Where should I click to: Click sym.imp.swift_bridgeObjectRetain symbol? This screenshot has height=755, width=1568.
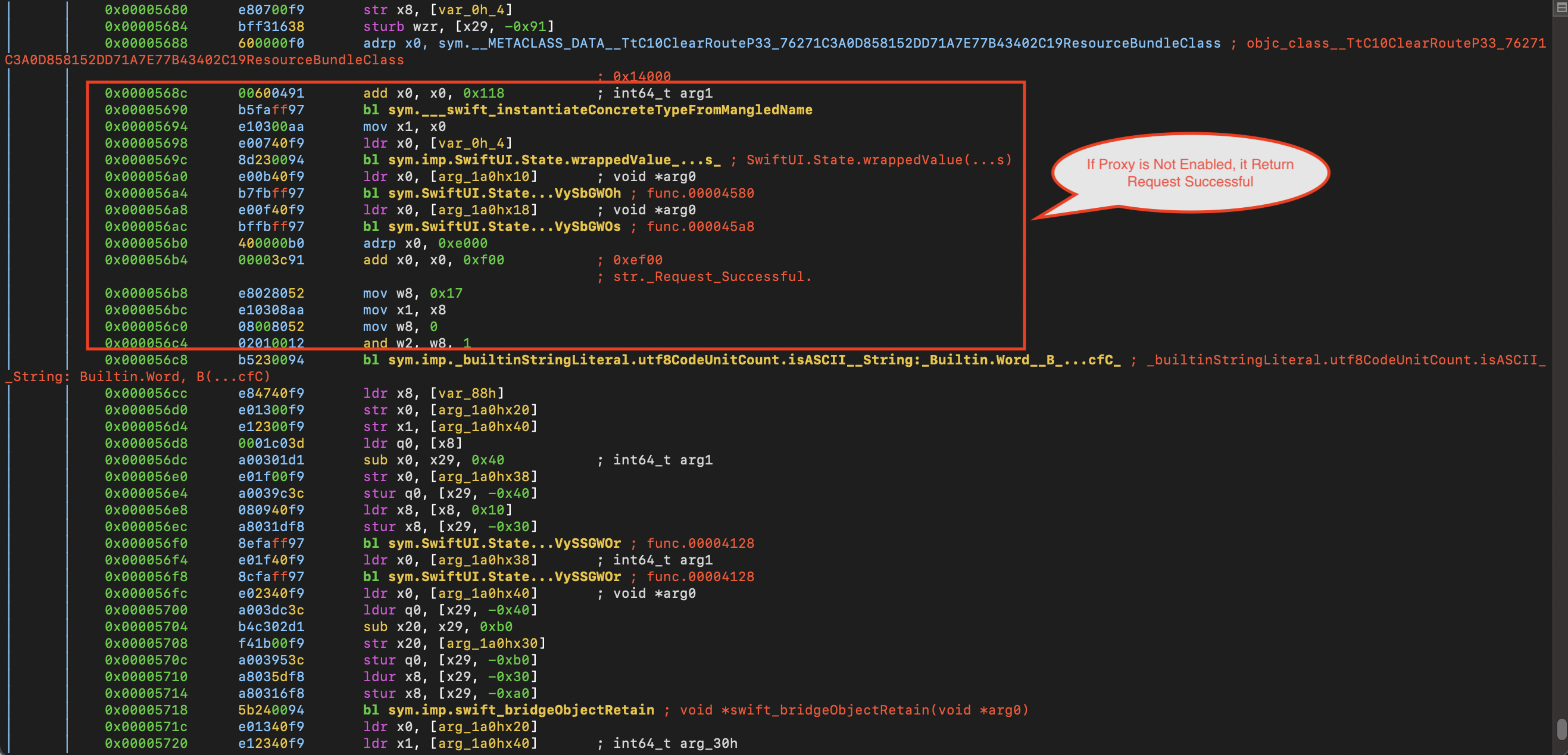520,710
